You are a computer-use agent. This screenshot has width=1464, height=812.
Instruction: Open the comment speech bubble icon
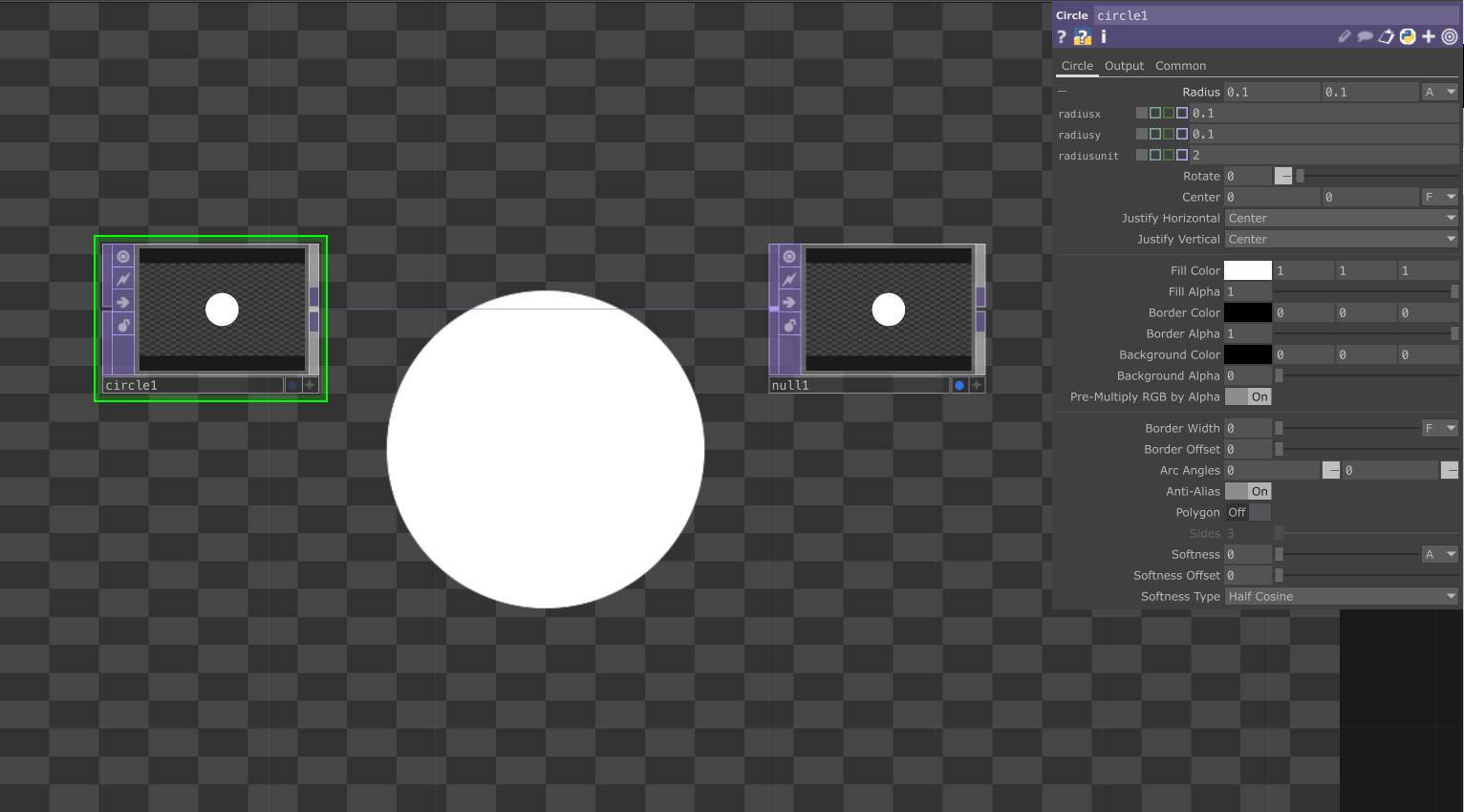pyautogui.click(x=1366, y=36)
